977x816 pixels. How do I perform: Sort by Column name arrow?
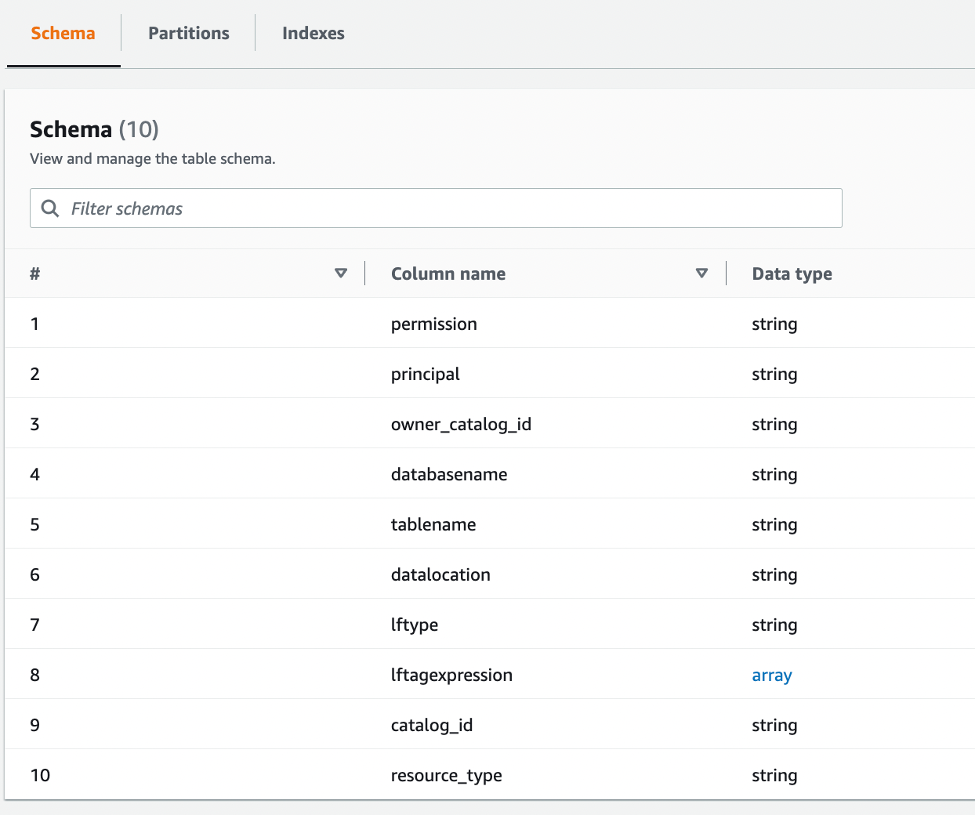click(702, 273)
